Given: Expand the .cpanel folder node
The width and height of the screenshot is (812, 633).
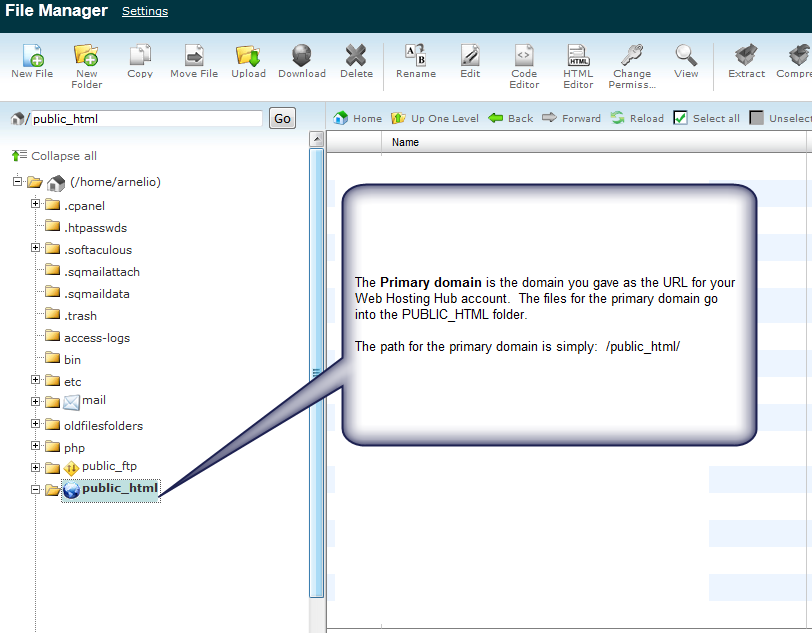Looking at the screenshot, I should click(36, 205).
